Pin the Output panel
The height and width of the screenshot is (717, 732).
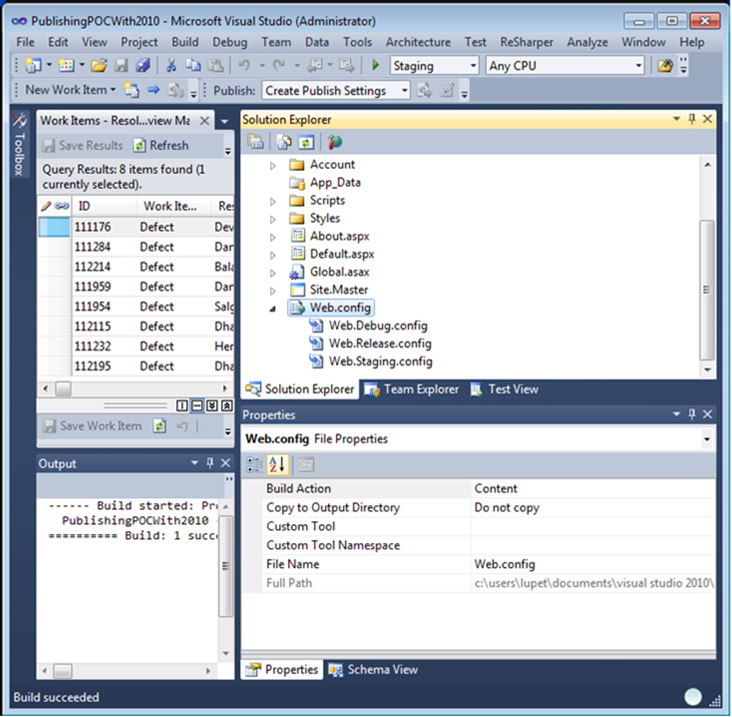(x=210, y=463)
